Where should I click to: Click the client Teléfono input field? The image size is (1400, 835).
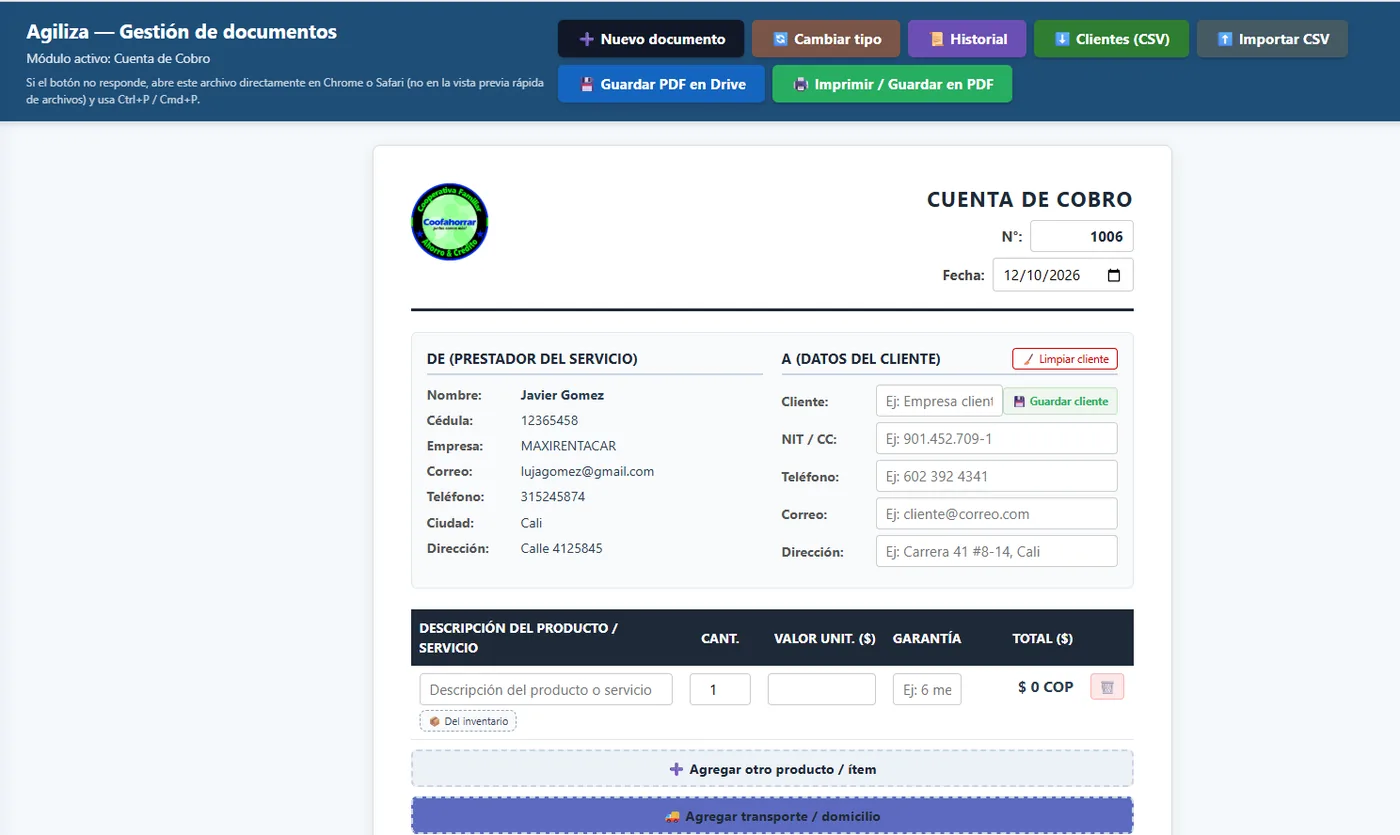(996, 476)
